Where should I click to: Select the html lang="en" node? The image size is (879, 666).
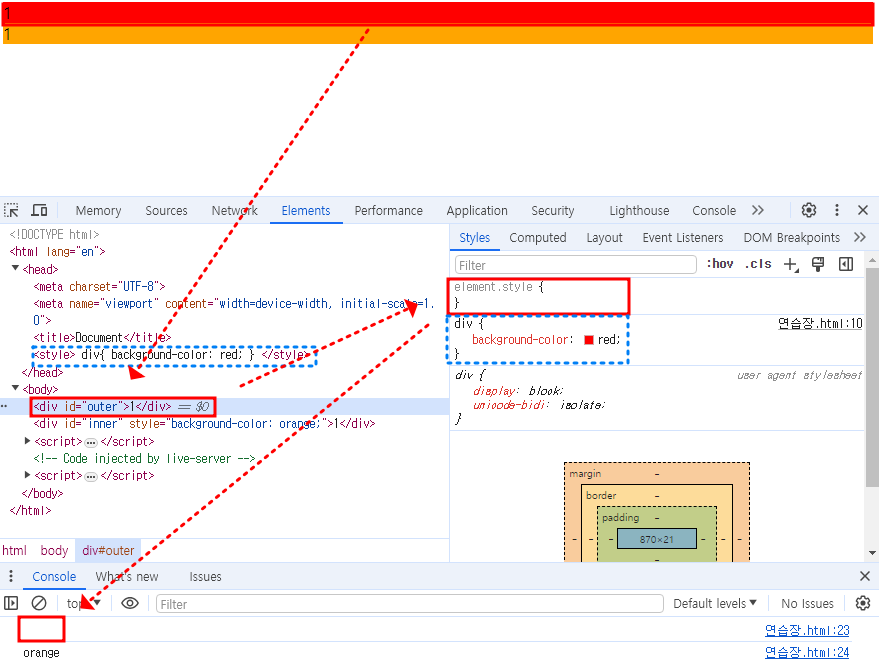pos(57,252)
